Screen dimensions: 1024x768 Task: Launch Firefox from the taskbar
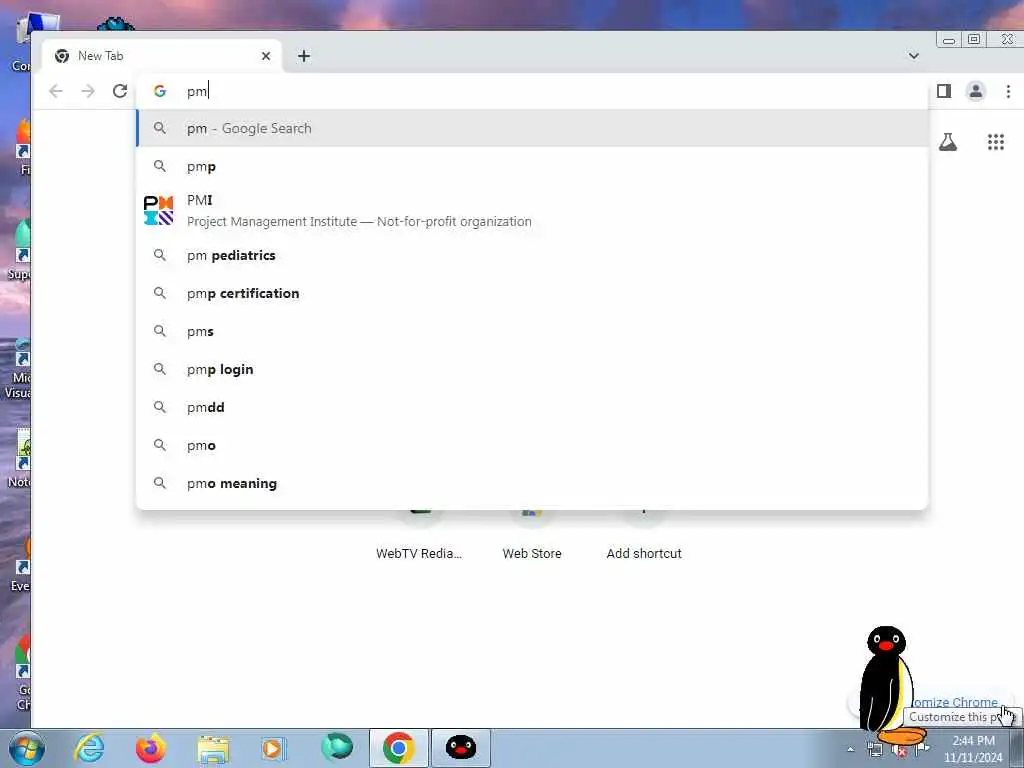point(151,748)
